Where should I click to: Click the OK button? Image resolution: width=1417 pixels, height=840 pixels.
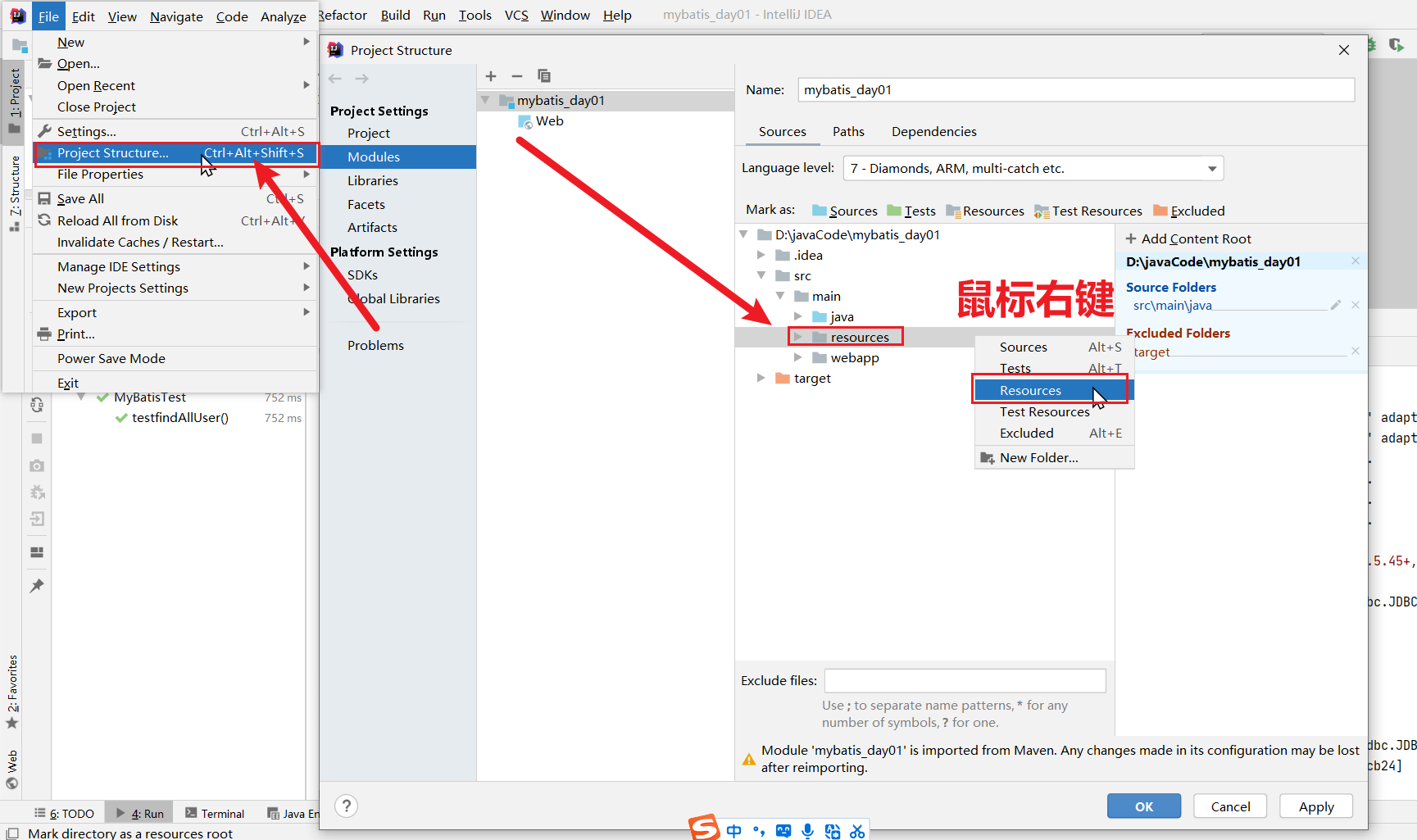(x=1144, y=806)
